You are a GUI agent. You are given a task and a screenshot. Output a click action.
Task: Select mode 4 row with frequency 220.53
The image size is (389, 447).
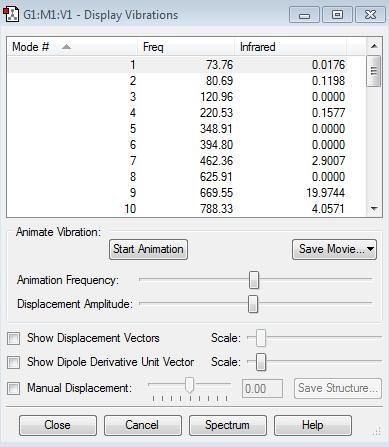point(177,113)
